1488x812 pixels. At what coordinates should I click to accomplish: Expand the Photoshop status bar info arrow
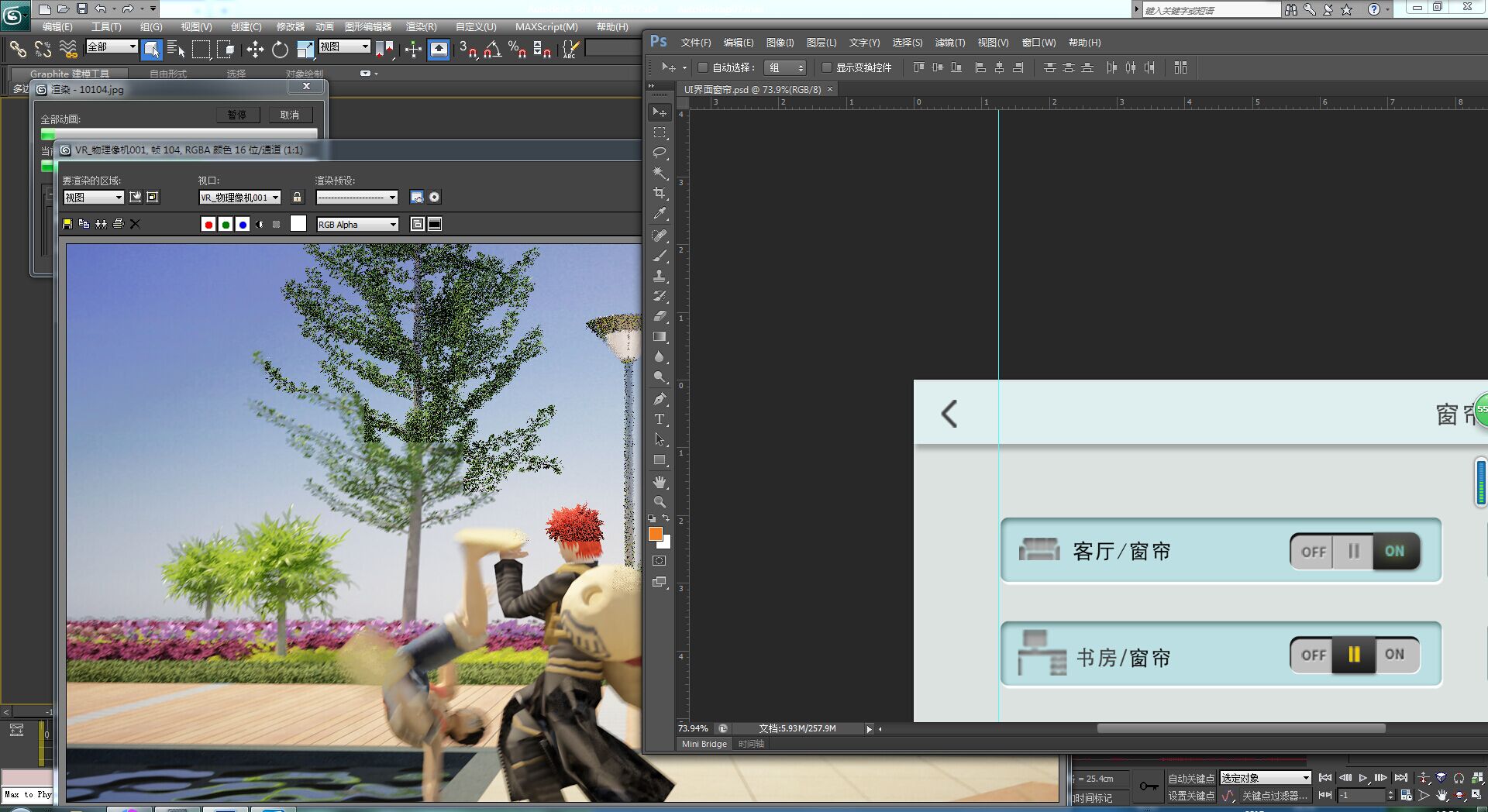pyautogui.click(x=869, y=729)
